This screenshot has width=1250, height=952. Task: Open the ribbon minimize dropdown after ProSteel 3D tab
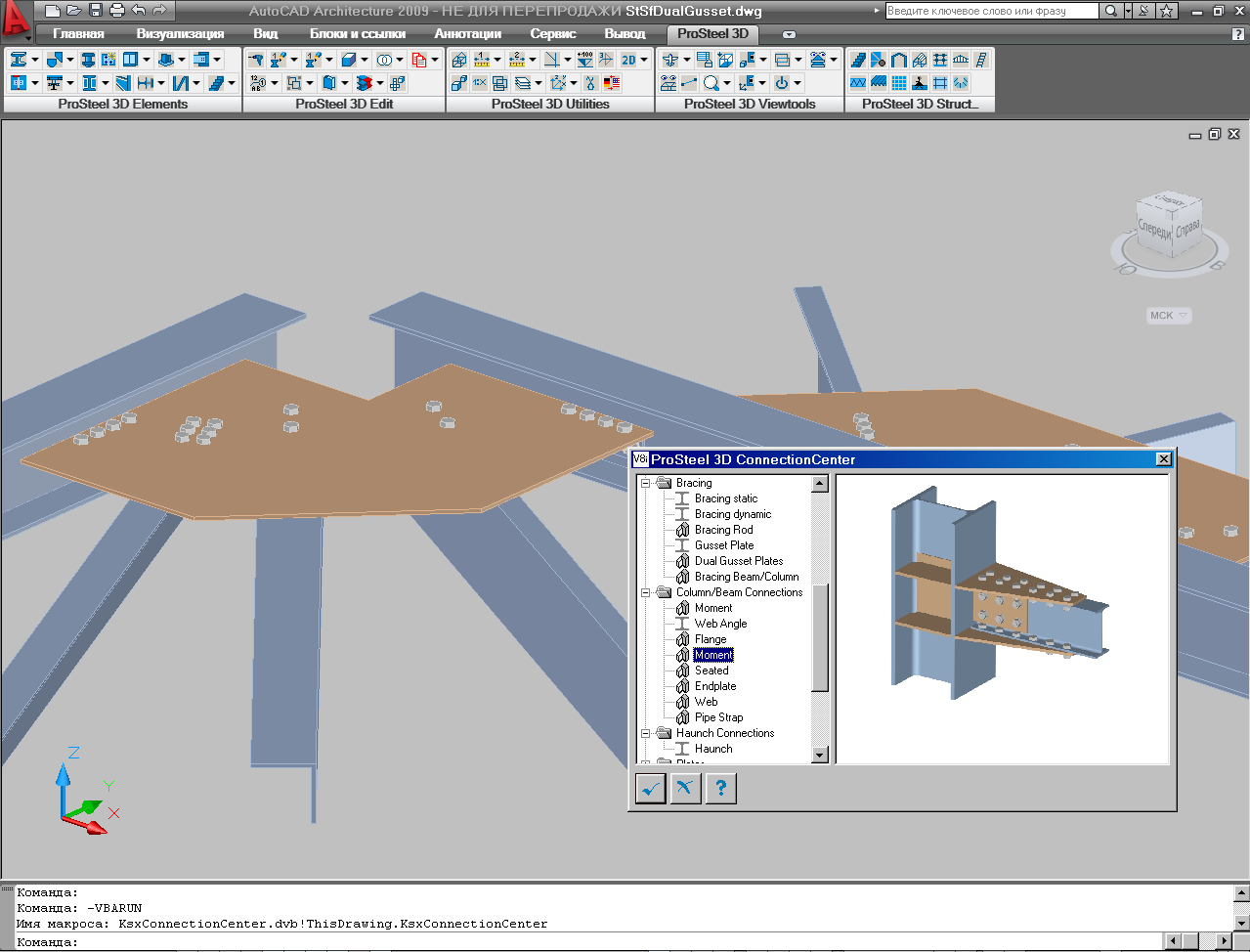click(x=789, y=34)
